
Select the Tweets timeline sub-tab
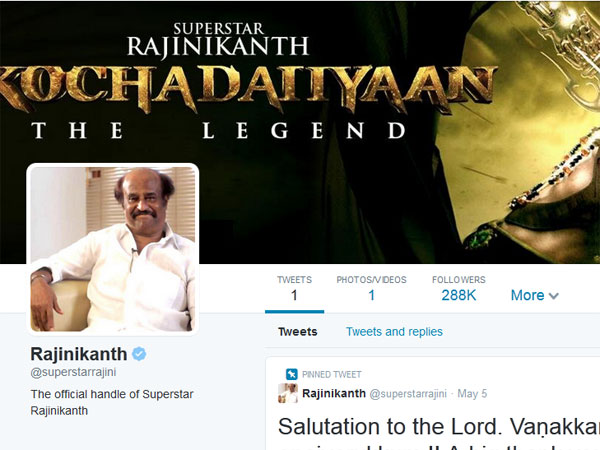pos(298,332)
